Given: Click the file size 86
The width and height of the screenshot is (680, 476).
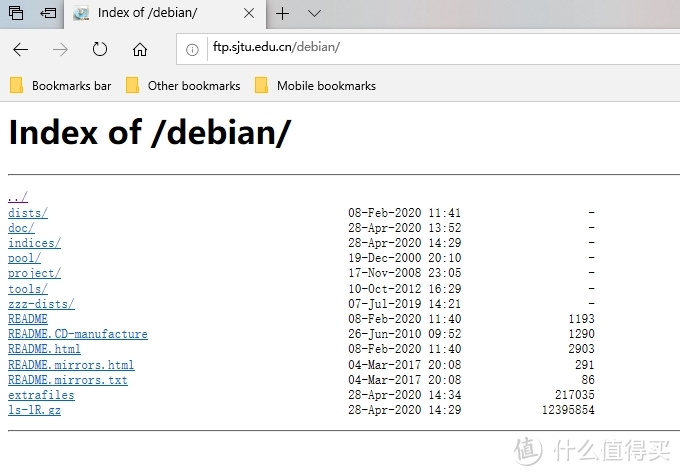Looking at the screenshot, I should [588, 380].
